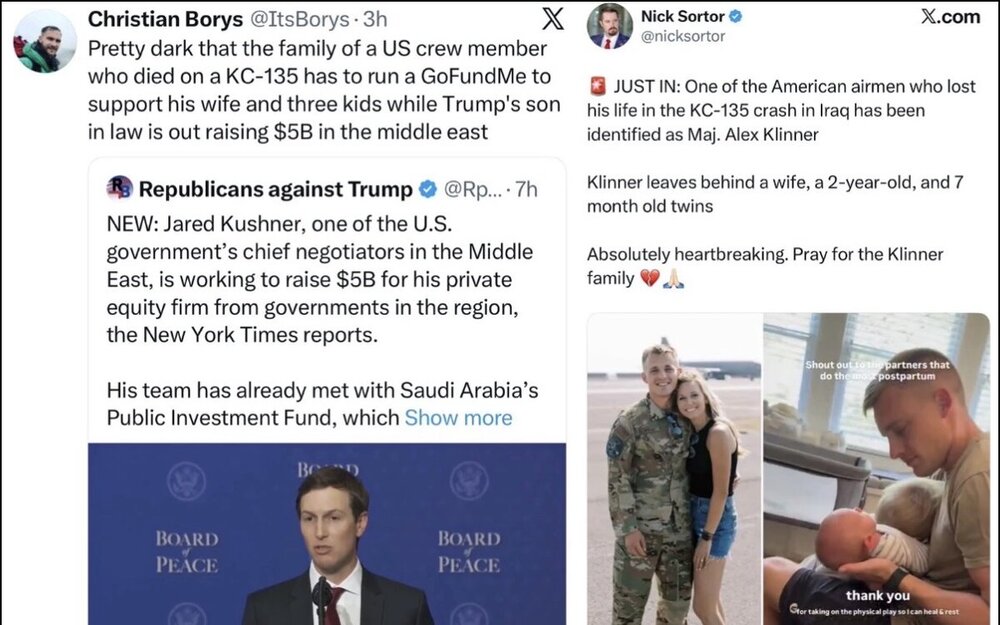Open the Nick Sortor display name
This screenshot has width=1000, height=625.
point(683,17)
